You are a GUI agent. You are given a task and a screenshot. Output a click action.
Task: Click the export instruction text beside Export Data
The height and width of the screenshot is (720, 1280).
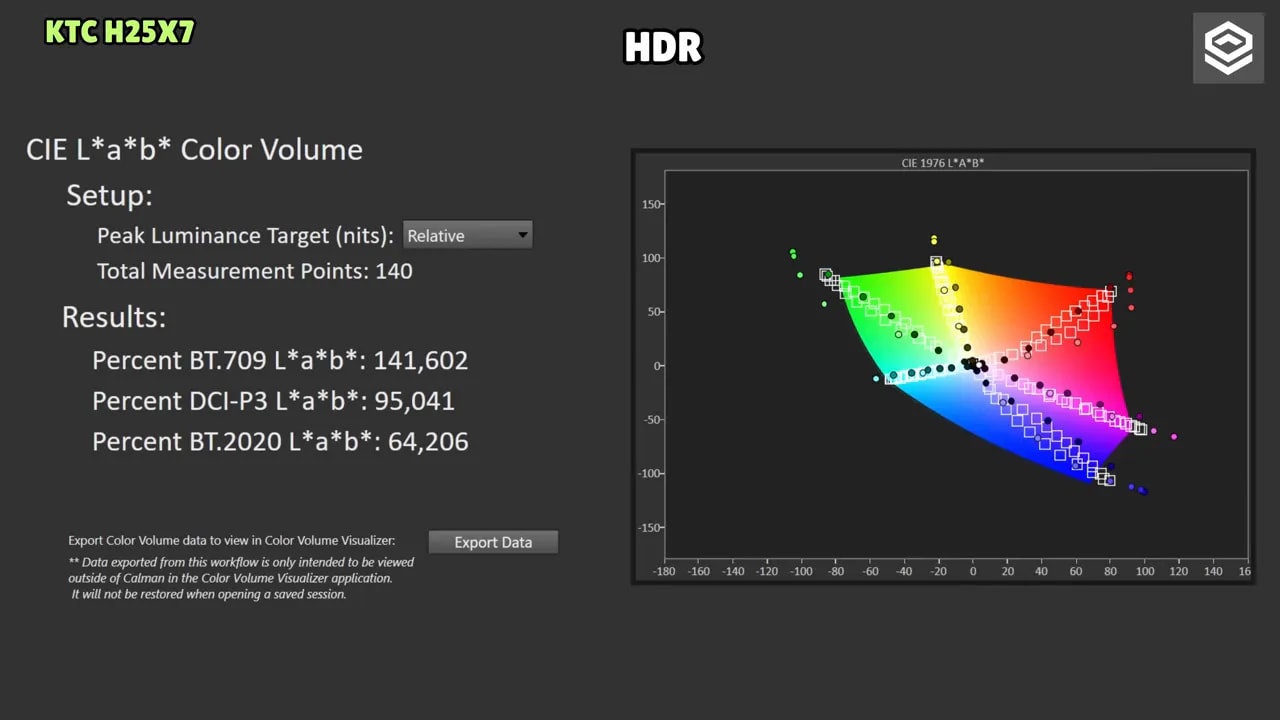pyautogui.click(x=232, y=541)
